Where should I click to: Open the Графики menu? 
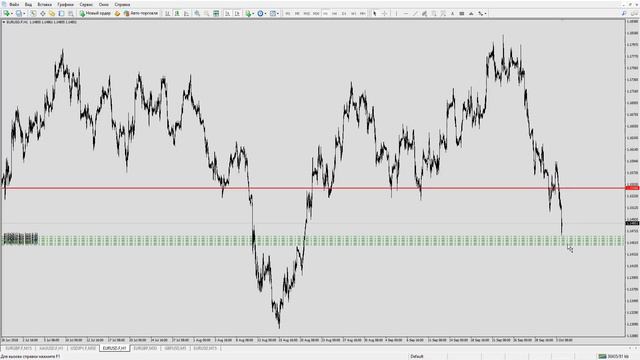pyautogui.click(x=65, y=4)
